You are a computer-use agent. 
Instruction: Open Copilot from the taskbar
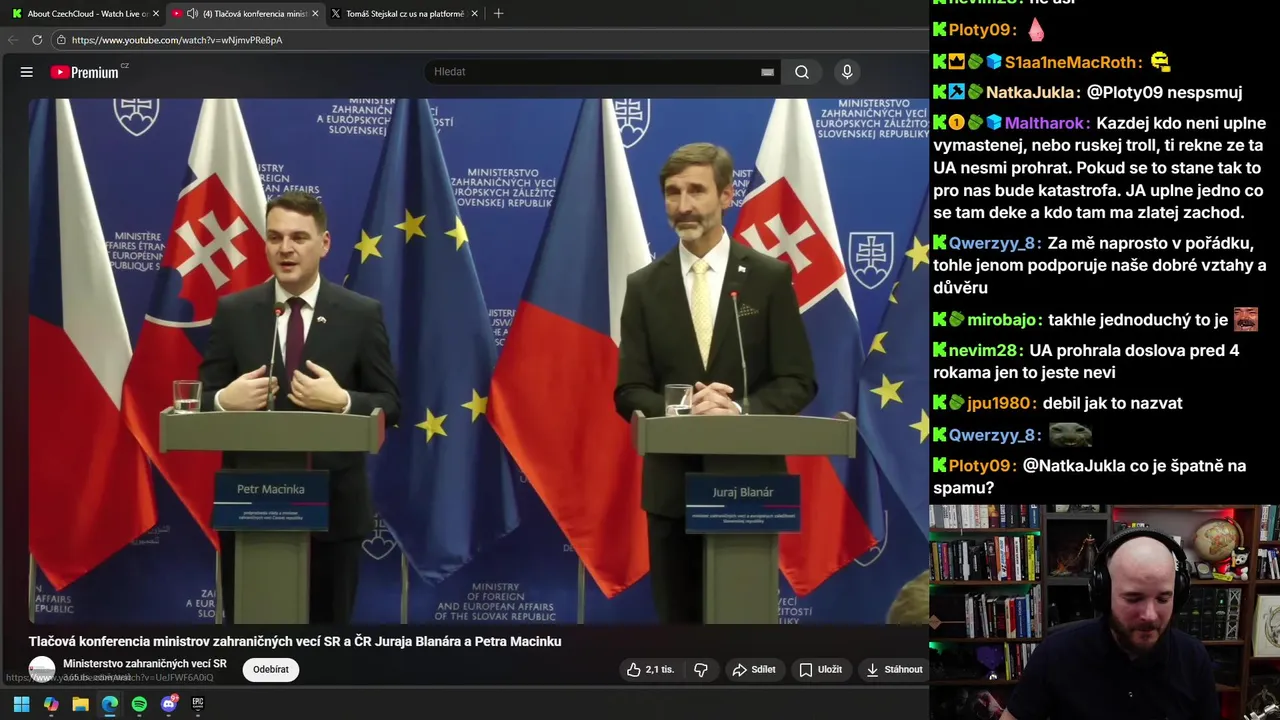pyautogui.click(x=51, y=704)
